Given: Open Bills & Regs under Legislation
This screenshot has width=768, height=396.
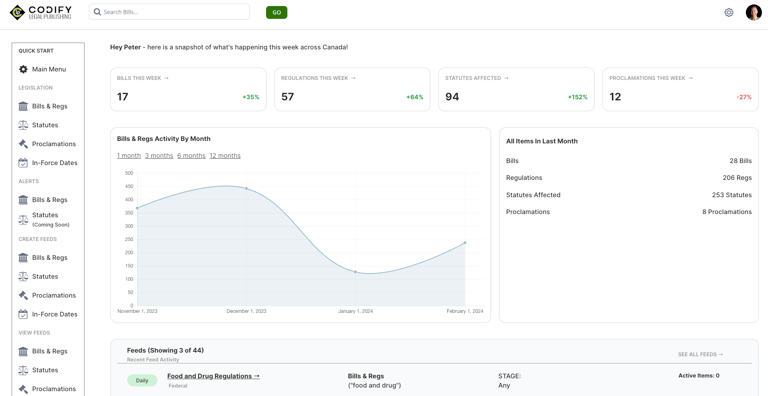Looking at the screenshot, I should (x=49, y=106).
